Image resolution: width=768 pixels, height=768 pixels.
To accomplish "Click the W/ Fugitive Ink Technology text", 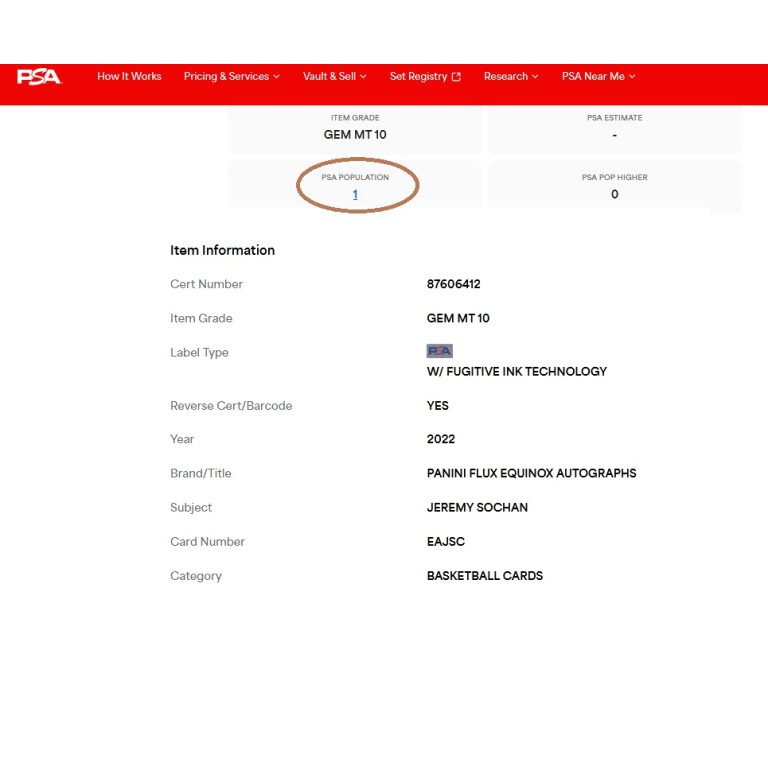I will tap(516, 371).
